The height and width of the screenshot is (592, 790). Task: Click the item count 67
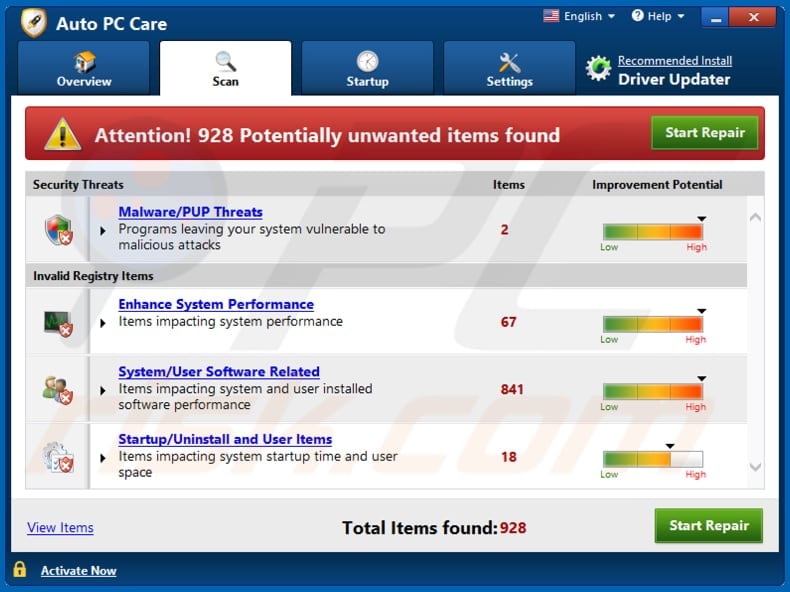point(508,322)
